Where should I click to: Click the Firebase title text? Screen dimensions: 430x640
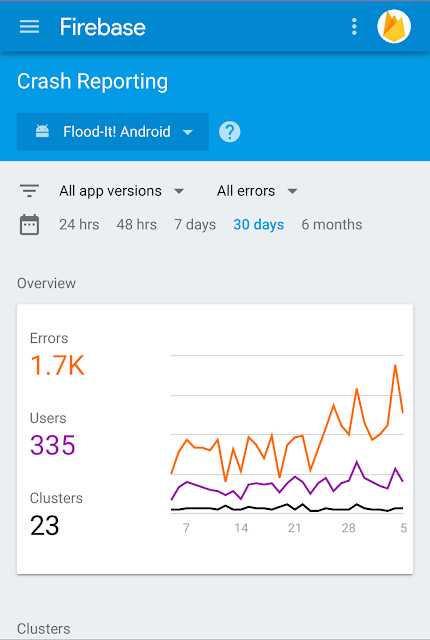point(102,27)
